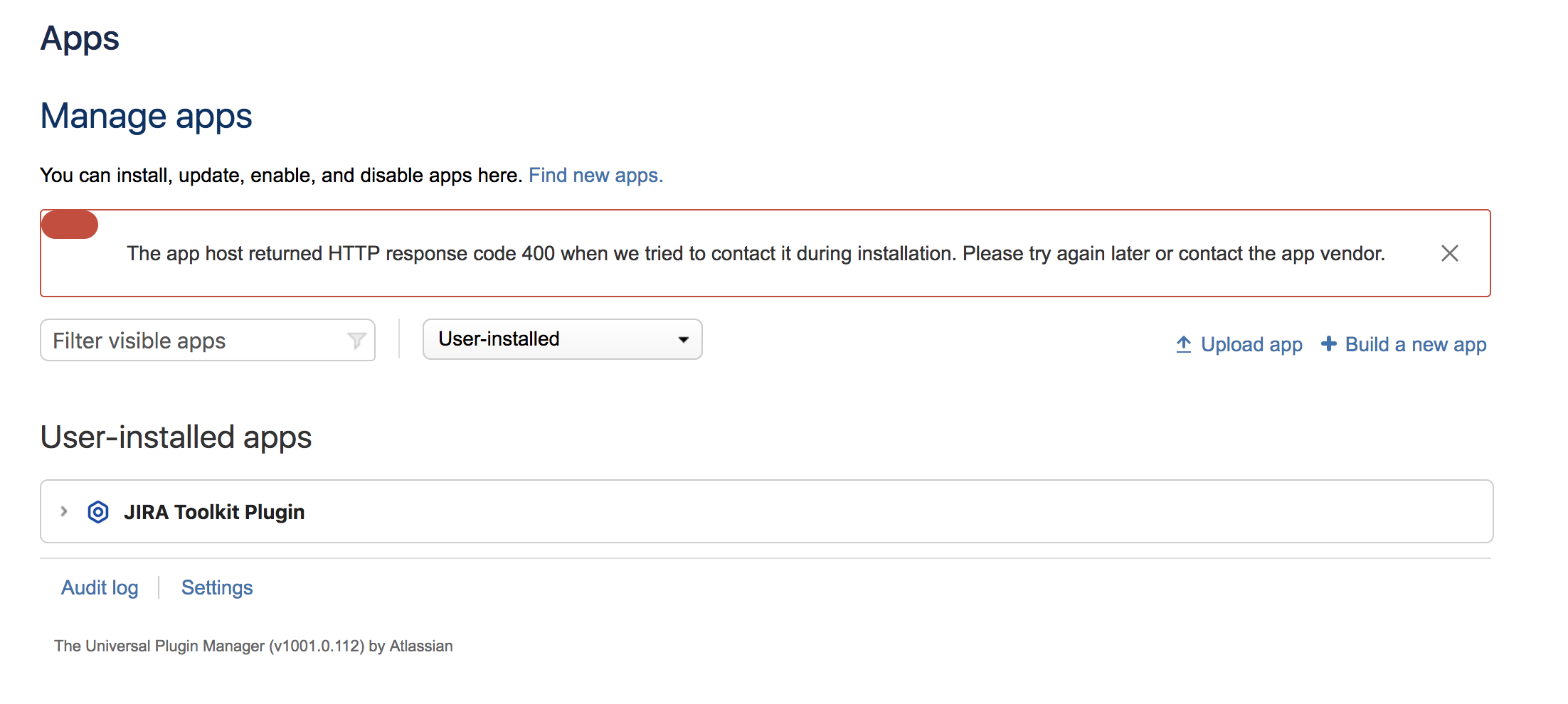This screenshot has height=704, width=1568.
Task: Expand the JIRA Toolkit Plugin entry
Action: [64, 511]
